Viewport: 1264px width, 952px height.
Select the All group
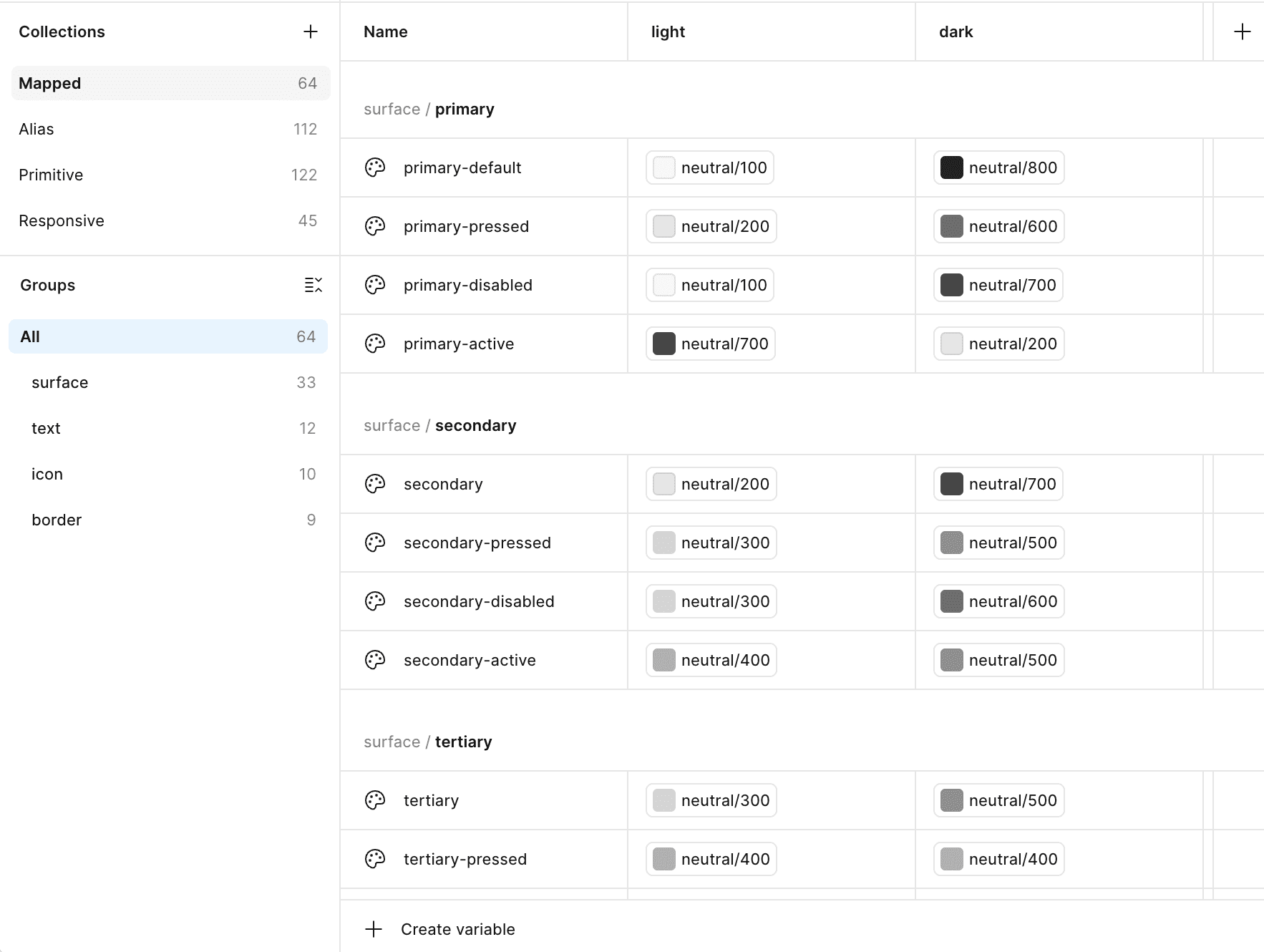click(168, 336)
